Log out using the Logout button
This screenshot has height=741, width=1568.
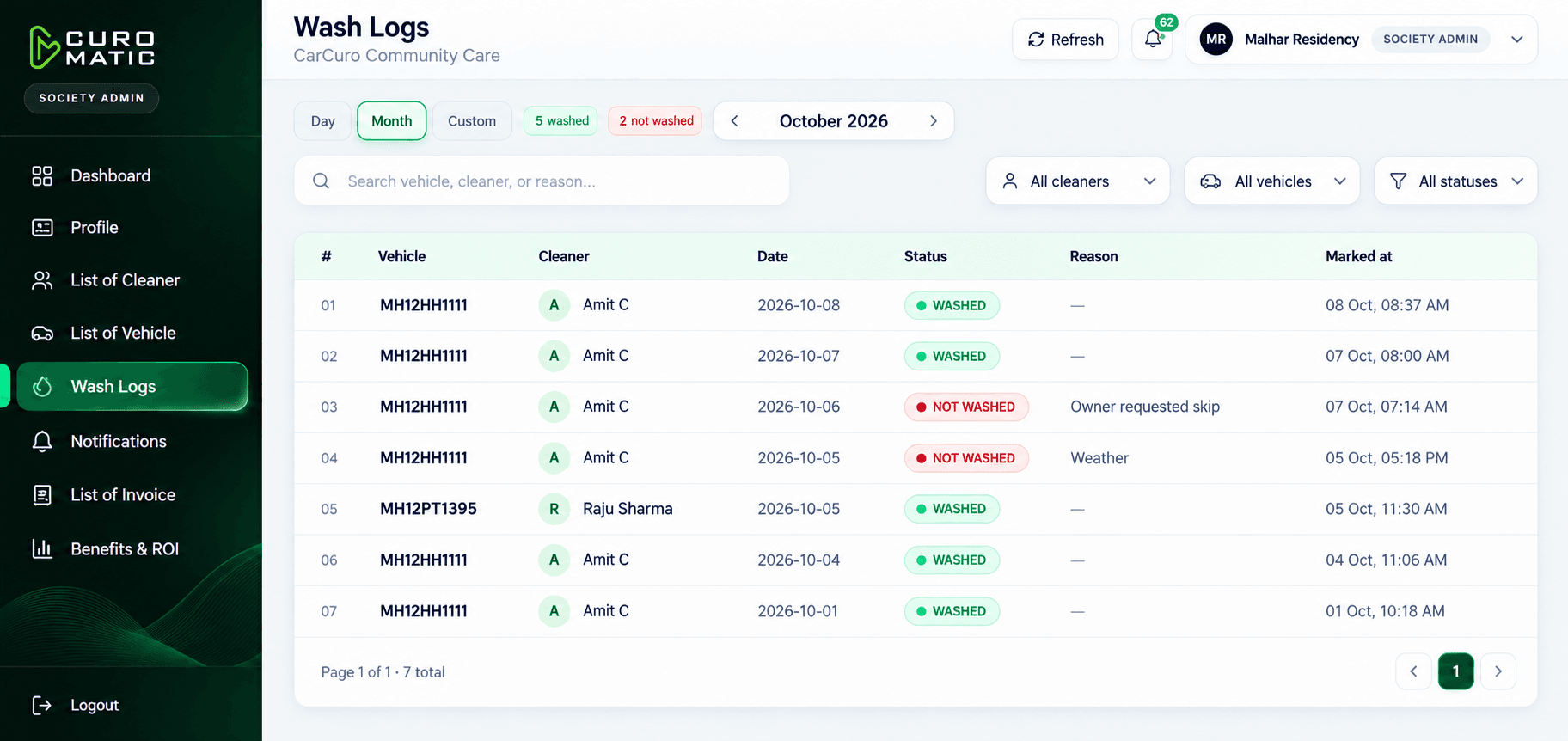pyautogui.click(x=76, y=705)
